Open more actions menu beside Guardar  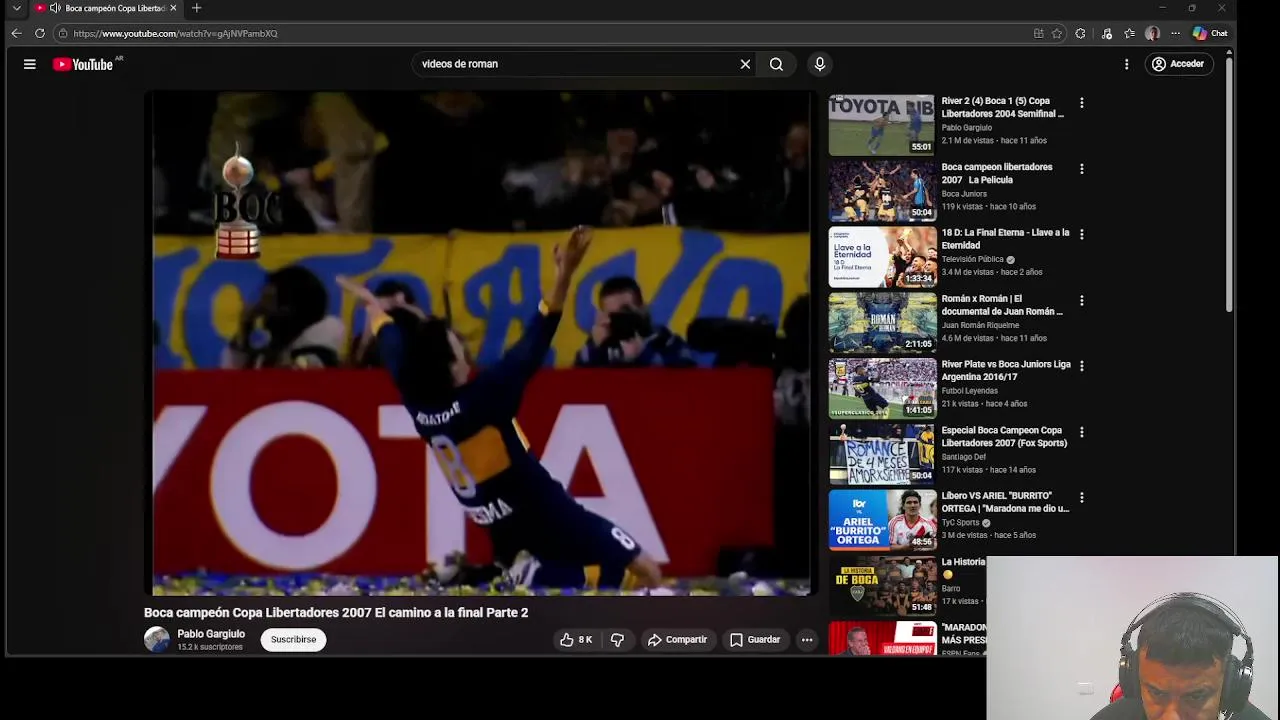point(807,640)
